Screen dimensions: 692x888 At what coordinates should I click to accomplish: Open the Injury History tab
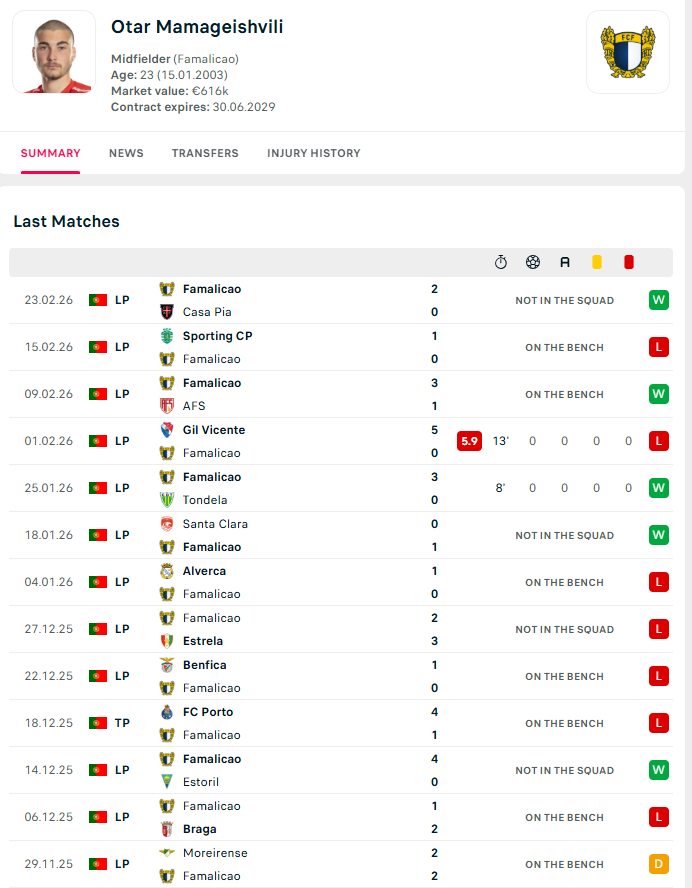(x=314, y=153)
